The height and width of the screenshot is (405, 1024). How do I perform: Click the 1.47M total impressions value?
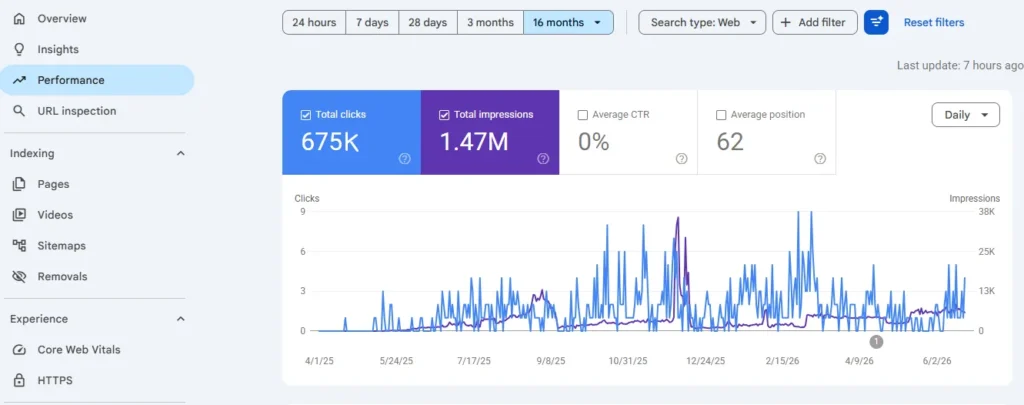pos(473,142)
